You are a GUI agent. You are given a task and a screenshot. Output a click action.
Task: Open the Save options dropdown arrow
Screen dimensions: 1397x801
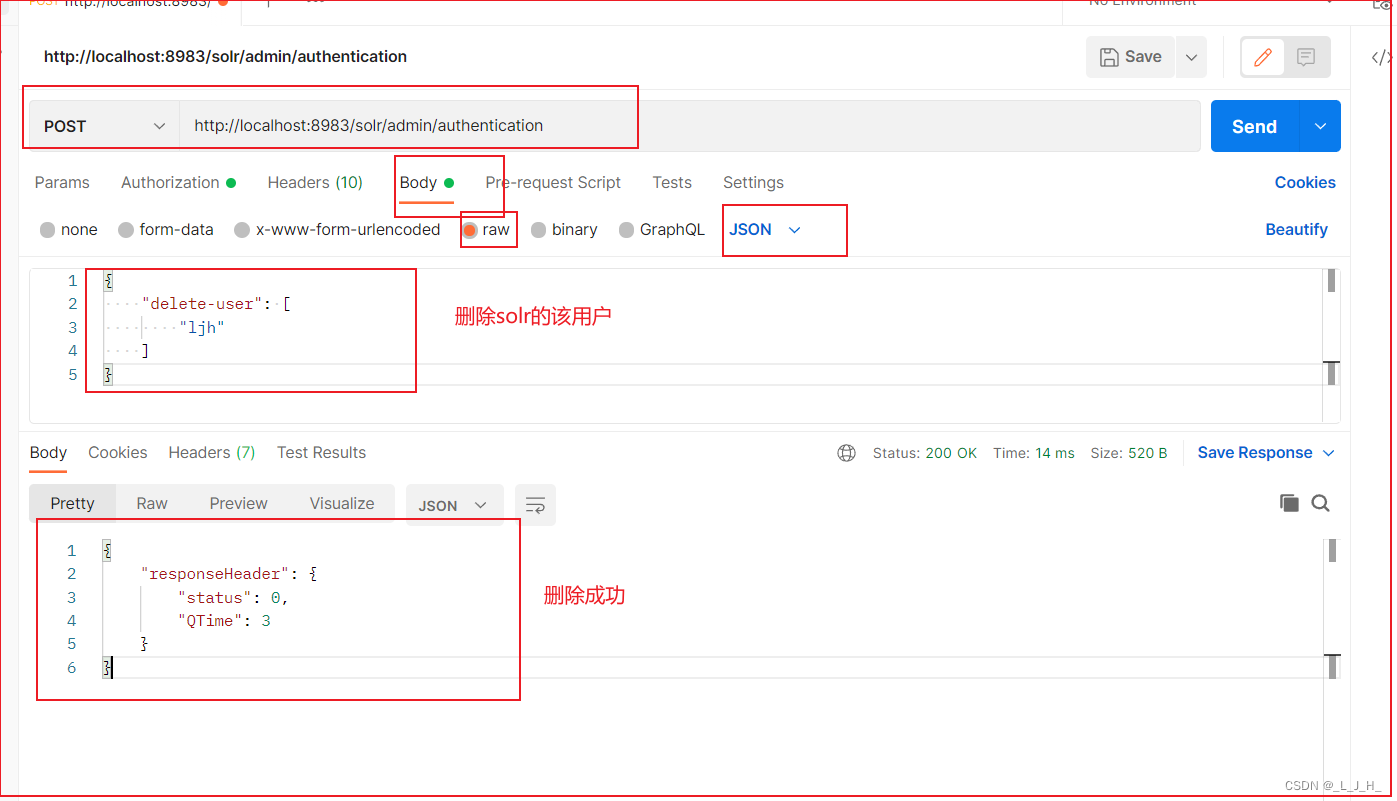coord(1191,57)
